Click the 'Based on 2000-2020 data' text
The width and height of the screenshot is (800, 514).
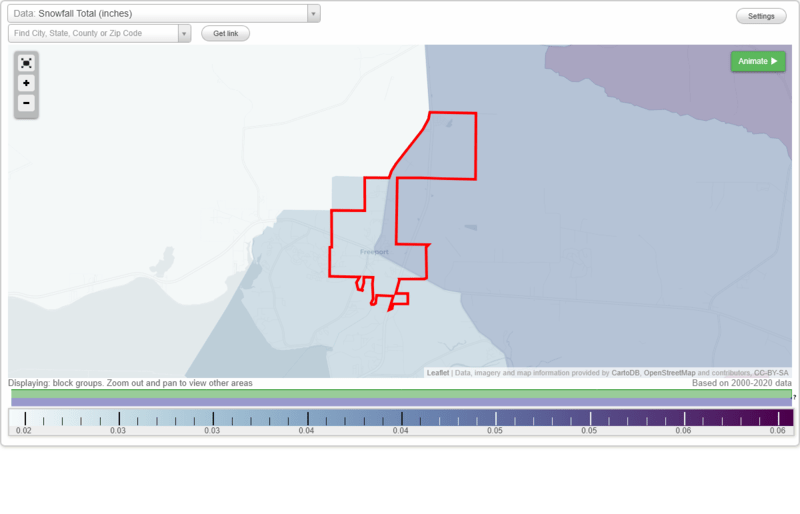pos(741,383)
